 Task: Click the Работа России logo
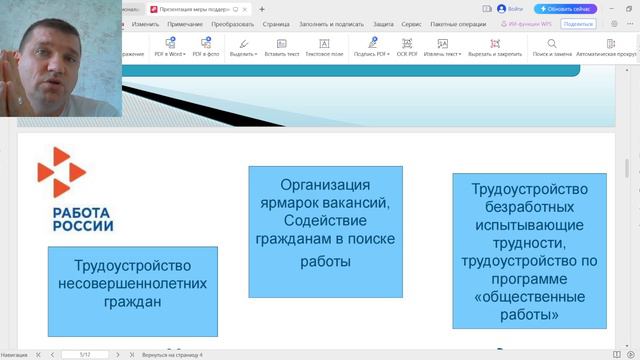(x=76, y=189)
